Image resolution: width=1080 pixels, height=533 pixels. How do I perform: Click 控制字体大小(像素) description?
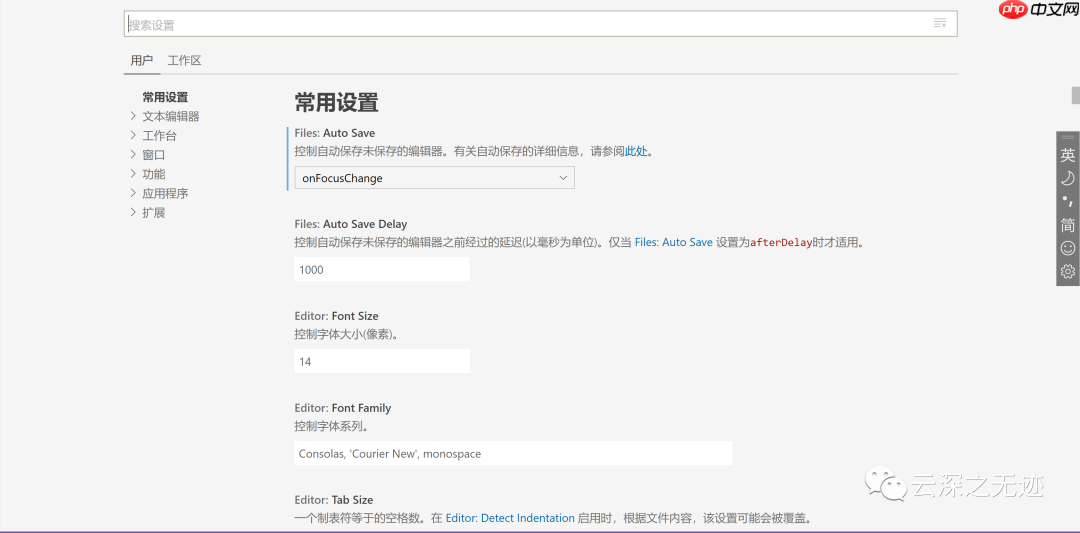346,335
